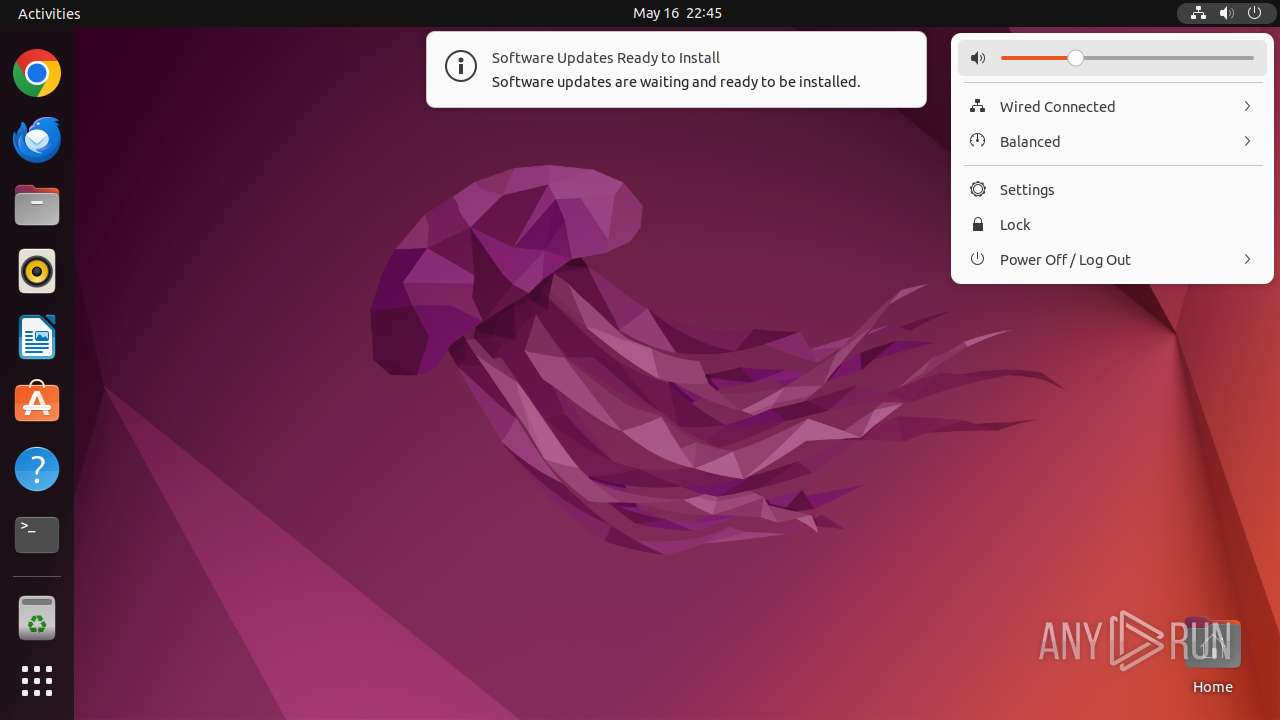Click the power icon in top bar
1280x720 pixels.
[x=1254, y=13]
